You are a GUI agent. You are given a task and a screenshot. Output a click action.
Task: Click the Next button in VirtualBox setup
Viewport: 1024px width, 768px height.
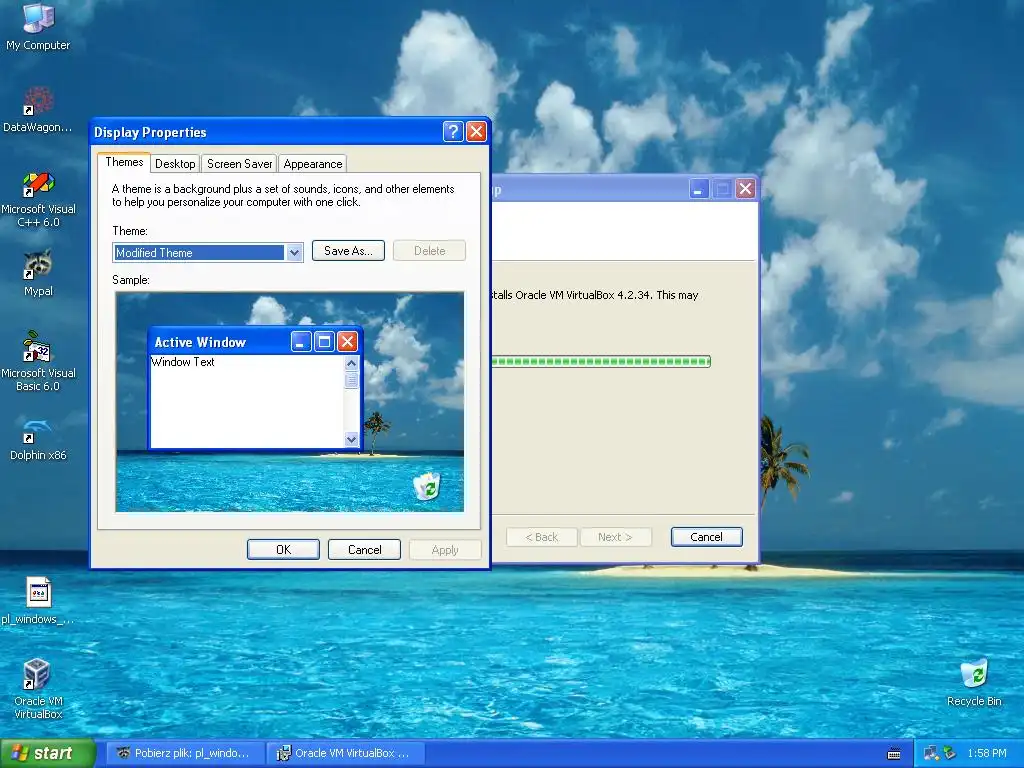pyautogui.click(x=616, y=537)
